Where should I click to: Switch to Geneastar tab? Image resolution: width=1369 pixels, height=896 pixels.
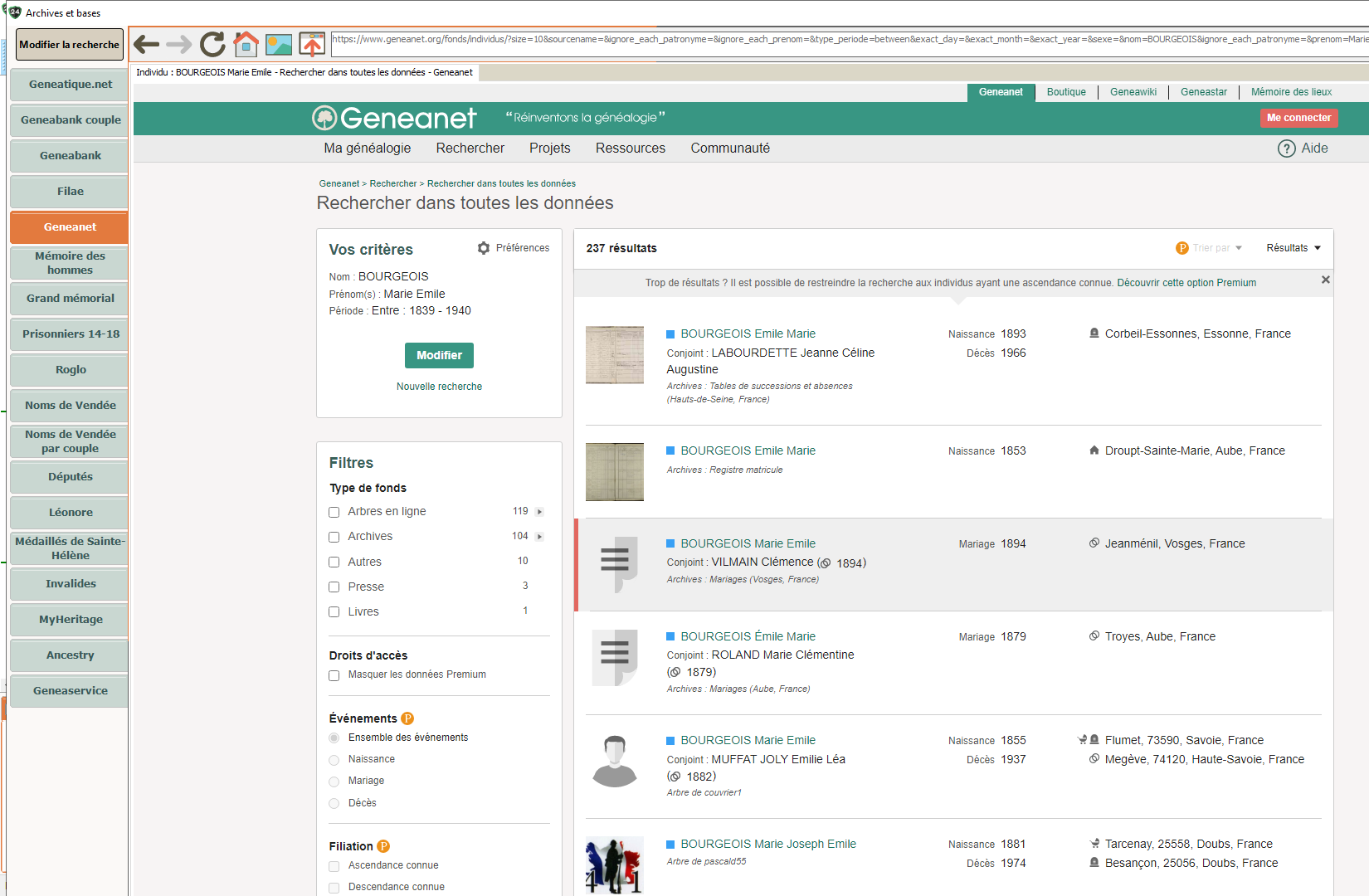coord(1204,92)
